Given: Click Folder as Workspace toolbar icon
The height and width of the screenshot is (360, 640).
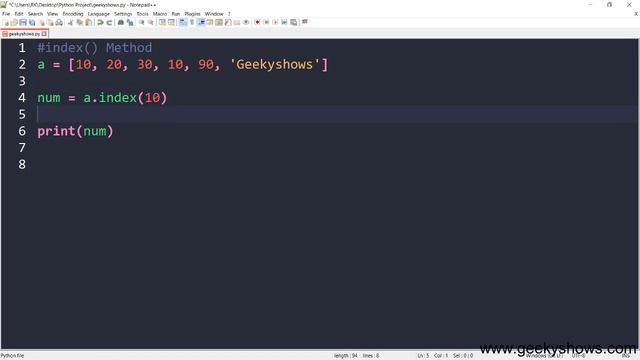Looking at the screenshot, I should pos(237,22).
